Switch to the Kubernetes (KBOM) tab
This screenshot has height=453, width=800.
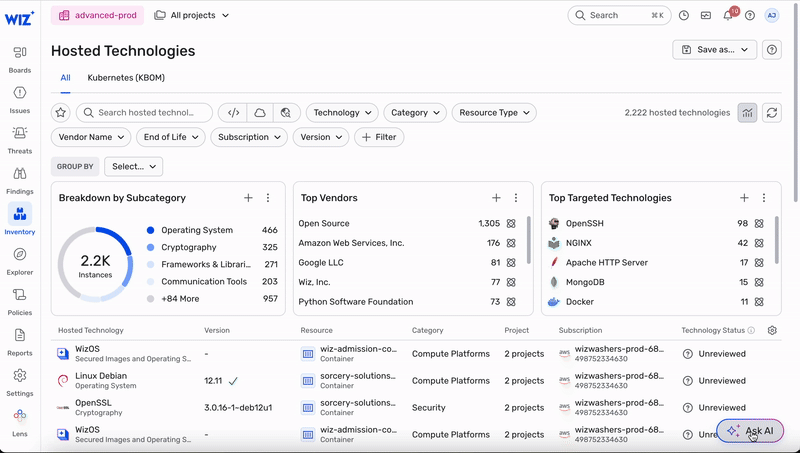tap(126, 77)
